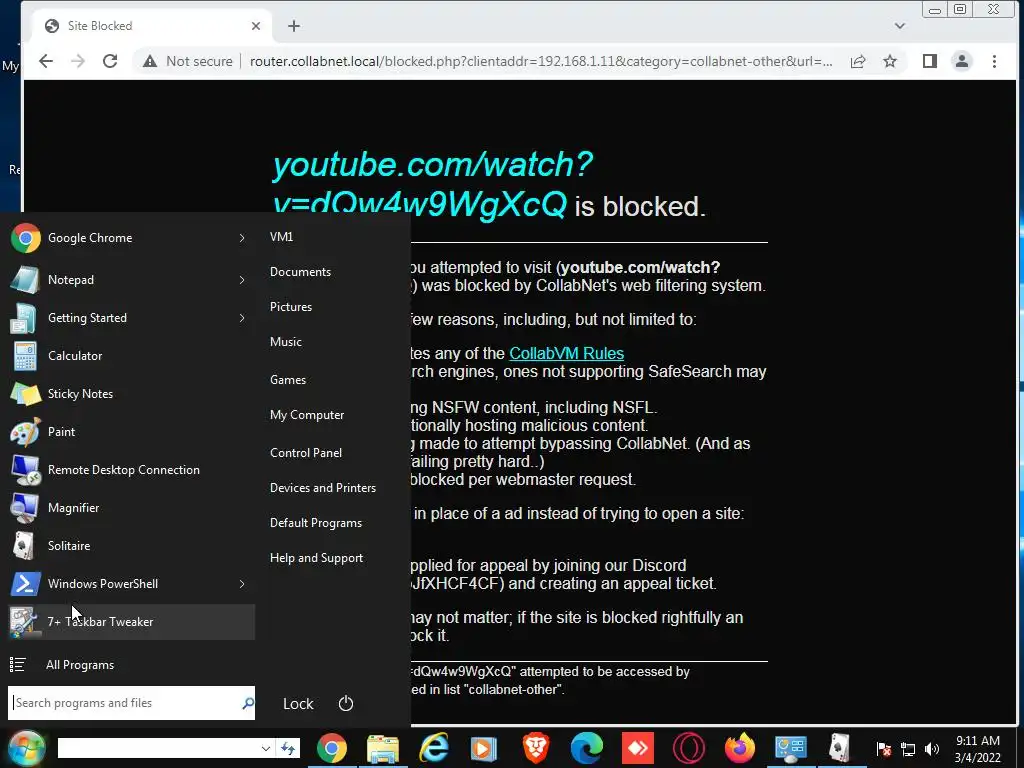Open Documents from the Start menu
The height and width of the screenshot is (768, 1024).
tap(300, 272)
